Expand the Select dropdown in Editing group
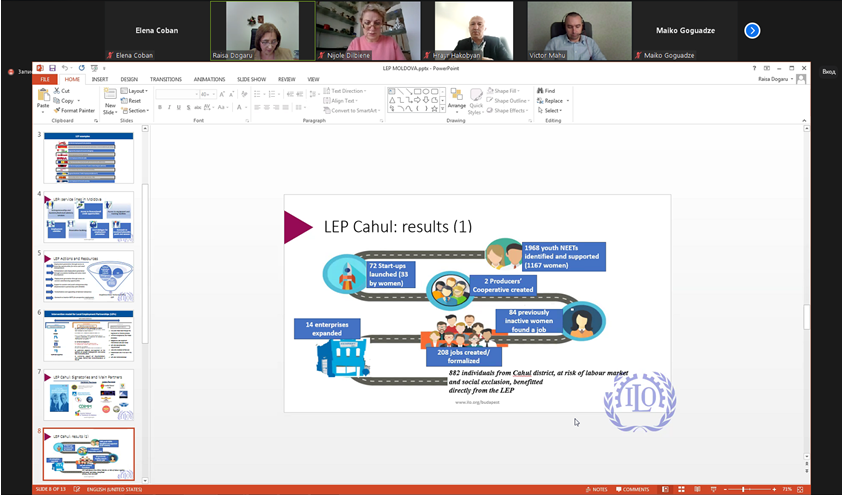 [552, 110]
